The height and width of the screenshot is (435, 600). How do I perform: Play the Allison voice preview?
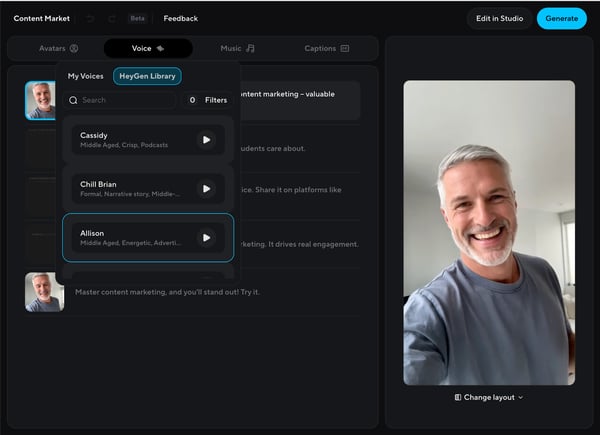[206, 238]
